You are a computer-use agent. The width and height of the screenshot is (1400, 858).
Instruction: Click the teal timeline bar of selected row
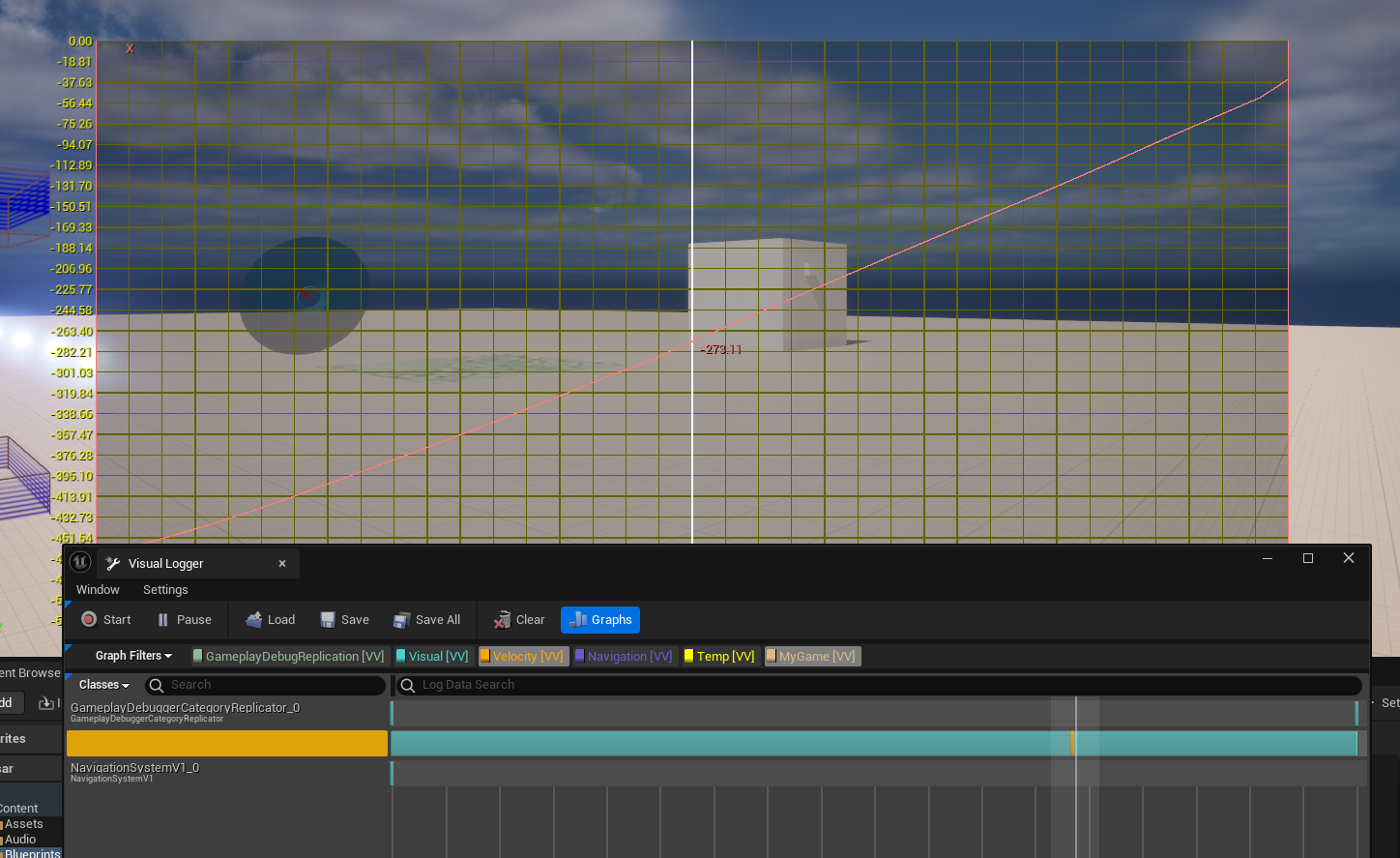pyautogui.click(x=874, y=743)
